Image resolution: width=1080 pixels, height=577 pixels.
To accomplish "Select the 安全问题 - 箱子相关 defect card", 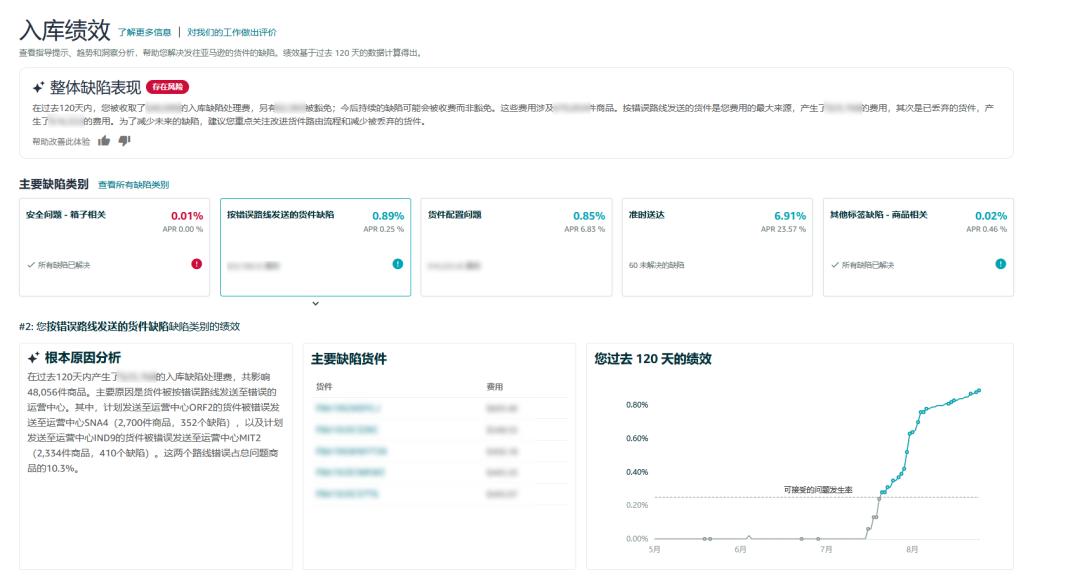I will (114, 247).
